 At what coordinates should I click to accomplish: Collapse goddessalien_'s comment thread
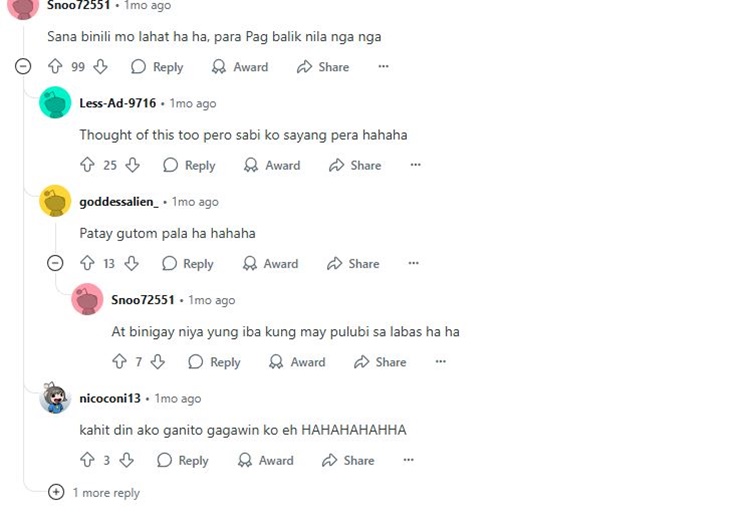click(55, 263)
